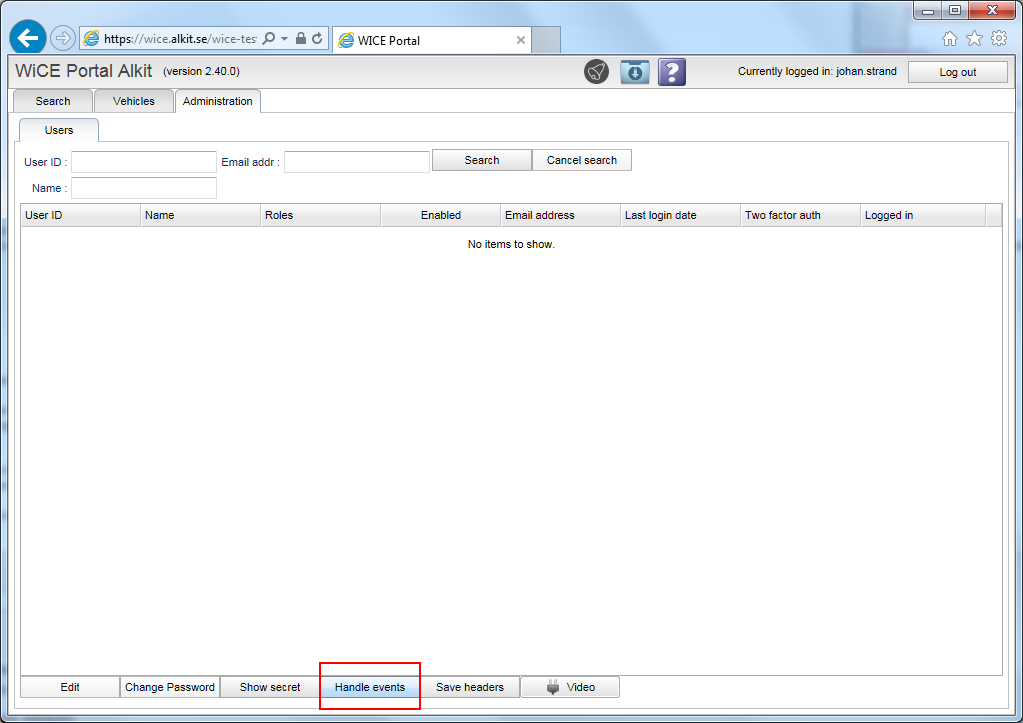Go back with browser back arrow

point(28,38)
